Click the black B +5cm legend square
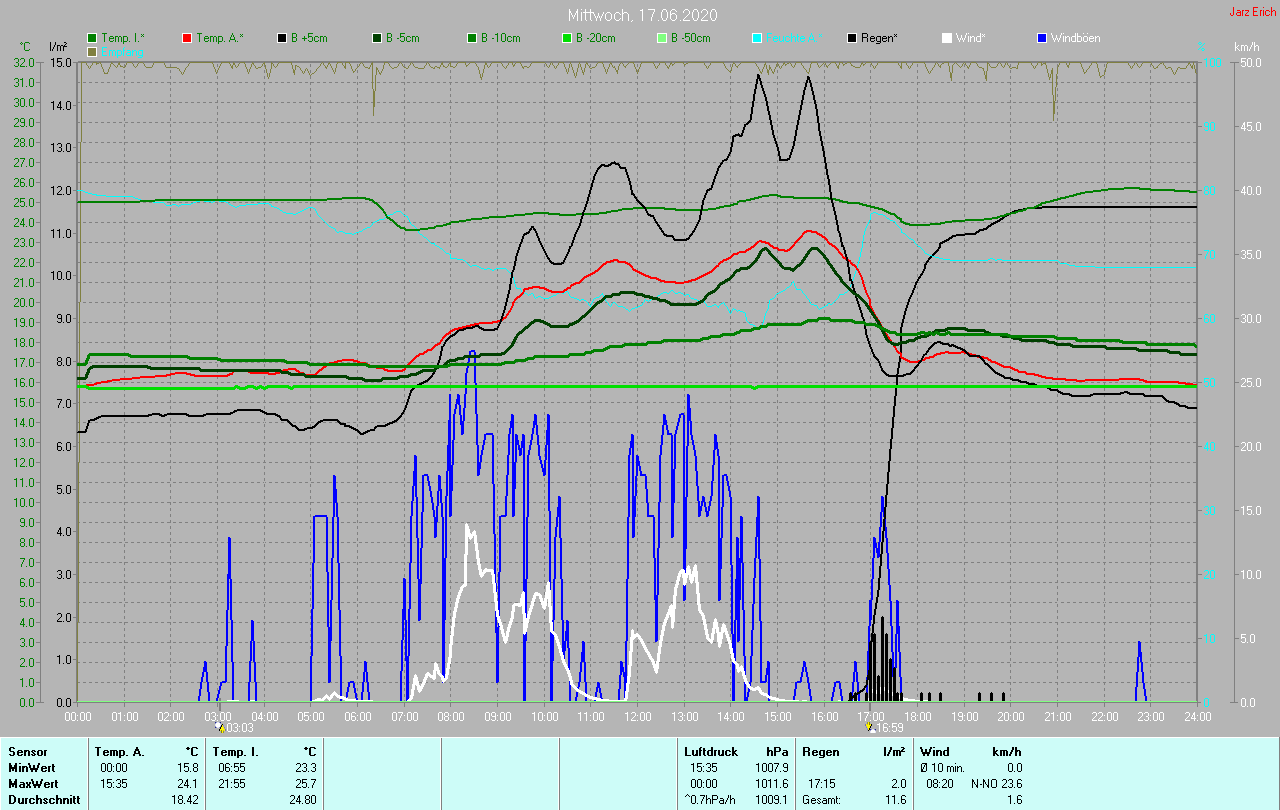Viewport: 1280px width, 810px height. 282,38
